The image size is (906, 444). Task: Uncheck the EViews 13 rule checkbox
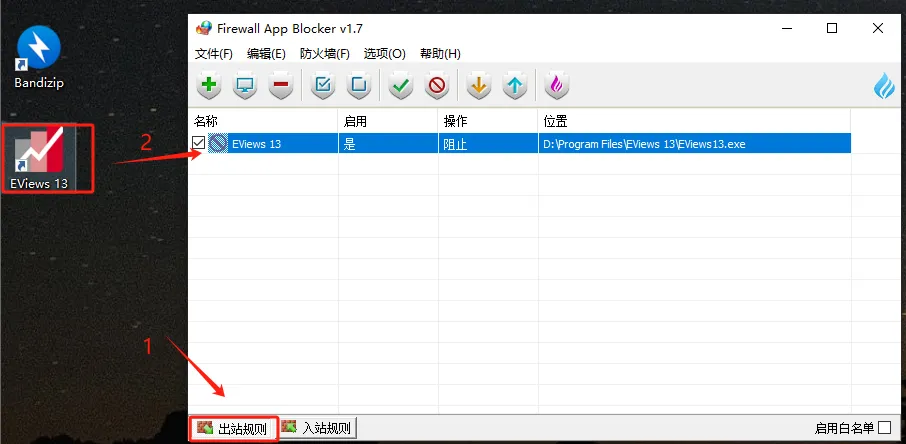(x=199, y=142)
